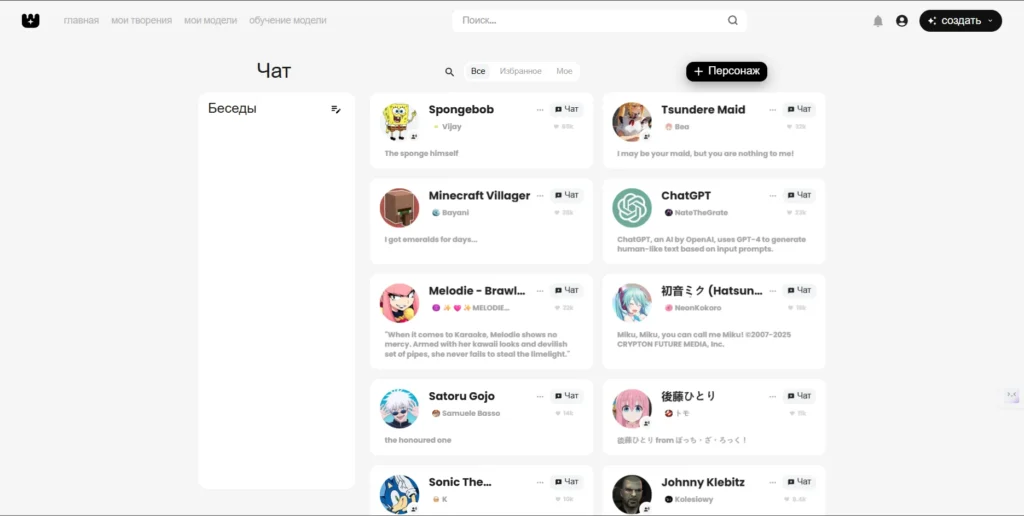Select the Все filter tab
The height and width of the screenshot is (516, 1024).
(x=478, y=71)
